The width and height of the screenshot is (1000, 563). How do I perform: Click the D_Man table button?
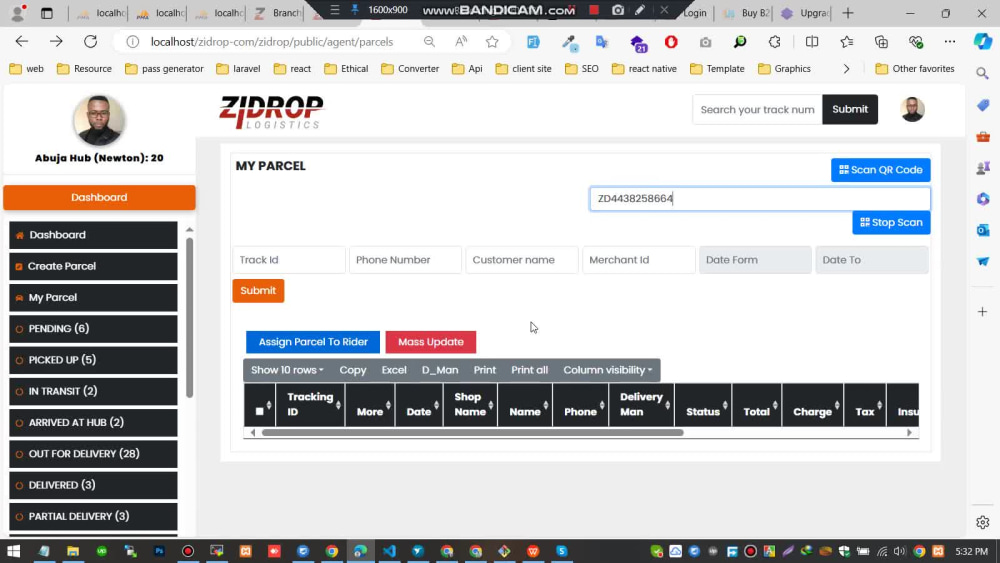[440, 370]
